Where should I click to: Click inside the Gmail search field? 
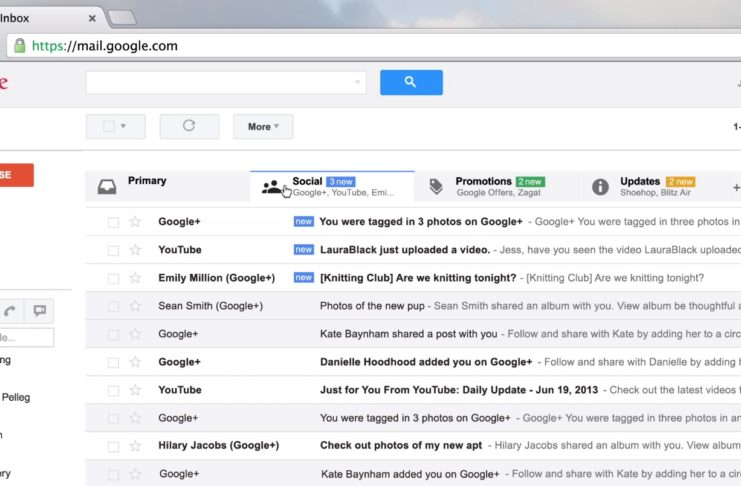pos(218,82)
